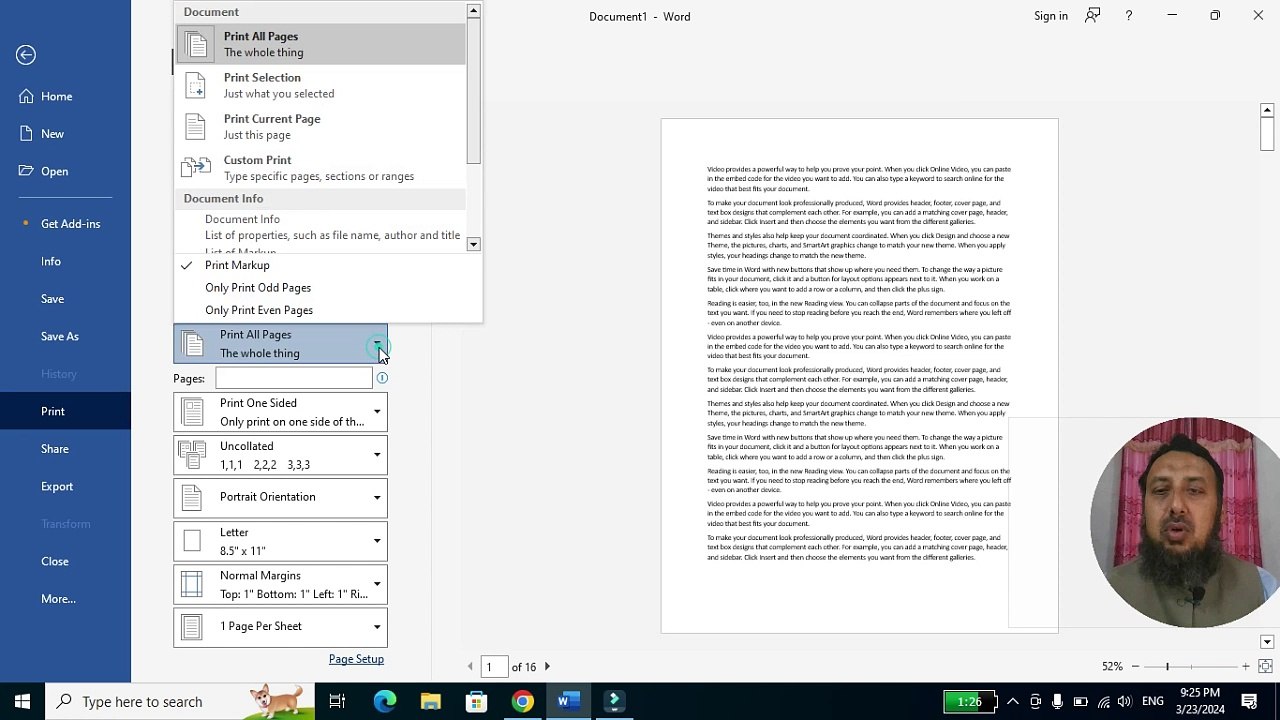Go to the previous preview page
This screenshot has height=720, width=1280.
tap(470, 666)
